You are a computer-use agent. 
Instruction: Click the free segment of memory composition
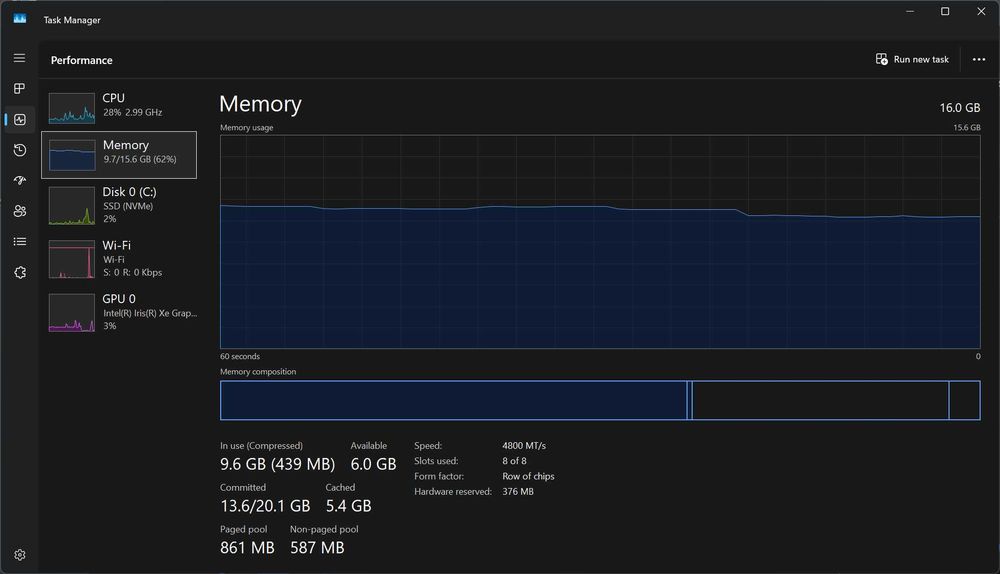click(x=964, y=401)
